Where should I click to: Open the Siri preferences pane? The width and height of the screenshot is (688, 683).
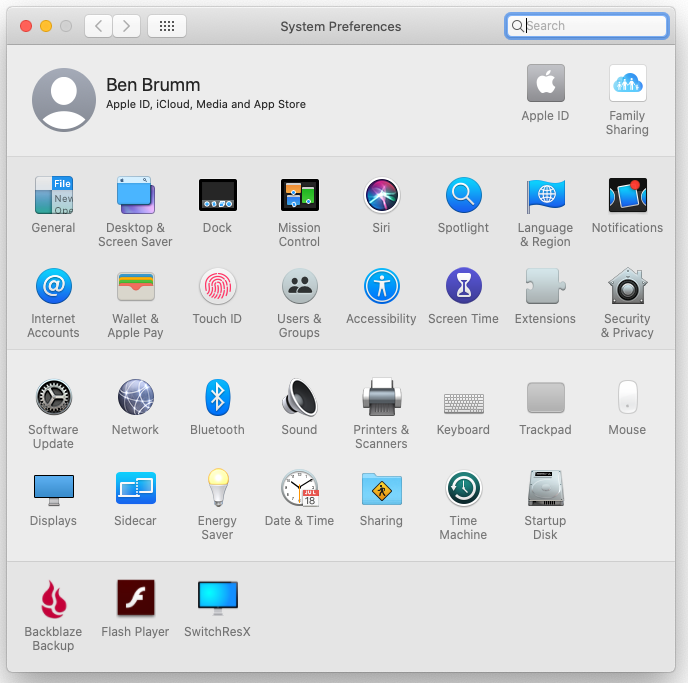381,196
